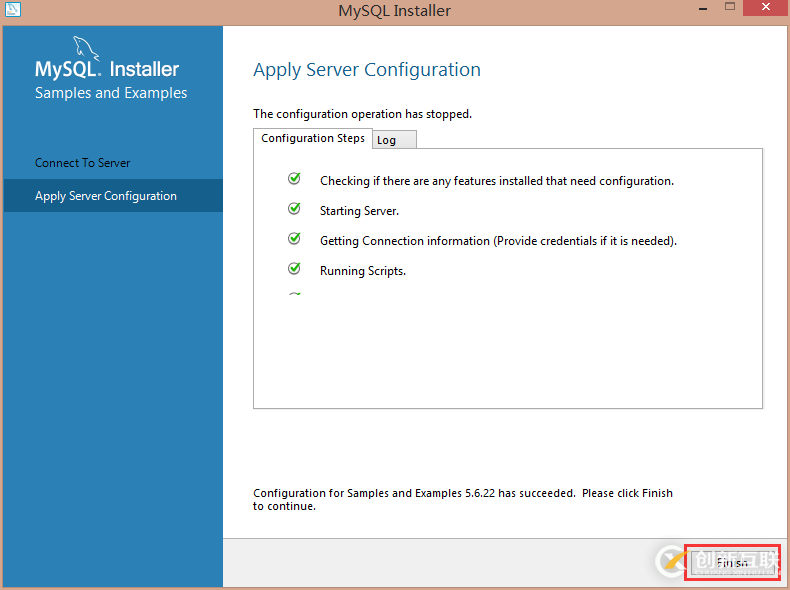Close the MySQL Installer window
This screenshot has width=790, height=590.
[765, 9]
